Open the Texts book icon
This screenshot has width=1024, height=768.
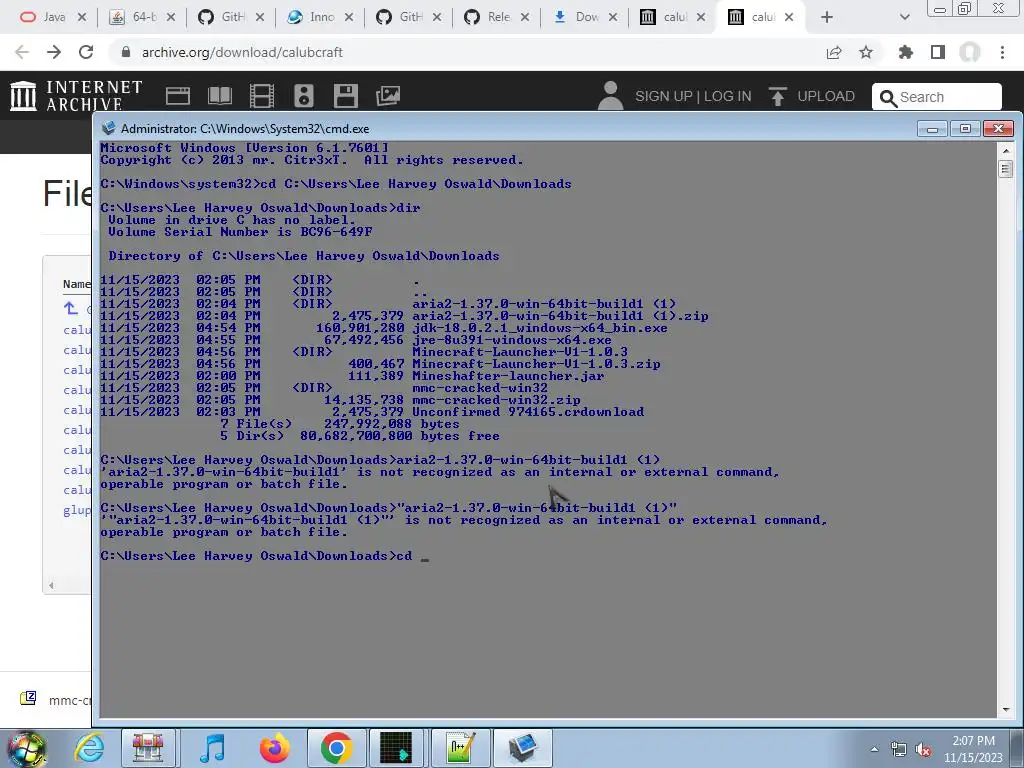(219, 96)
